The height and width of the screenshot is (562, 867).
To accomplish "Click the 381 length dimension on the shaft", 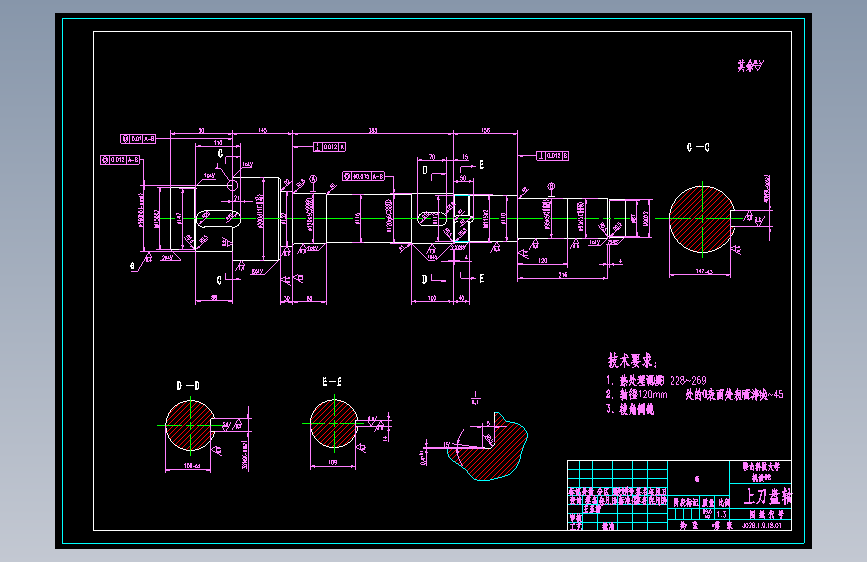I will pyautogui.click(x=373, y=131).
